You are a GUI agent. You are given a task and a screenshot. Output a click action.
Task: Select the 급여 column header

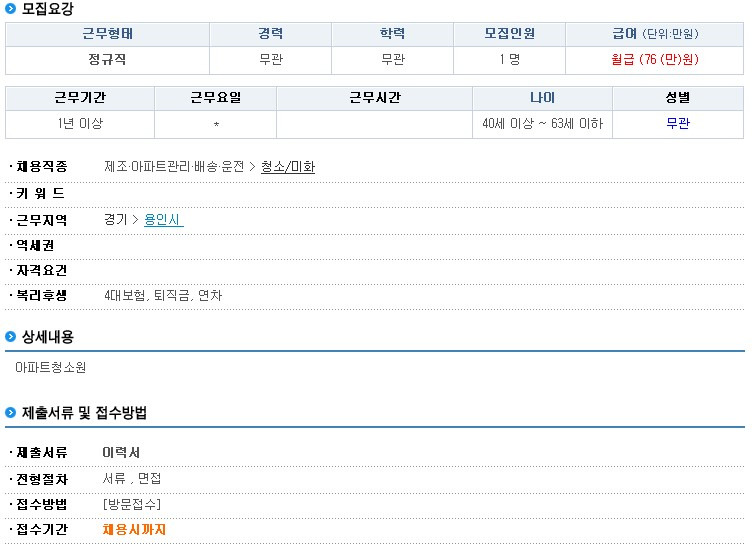pos(654,33)
